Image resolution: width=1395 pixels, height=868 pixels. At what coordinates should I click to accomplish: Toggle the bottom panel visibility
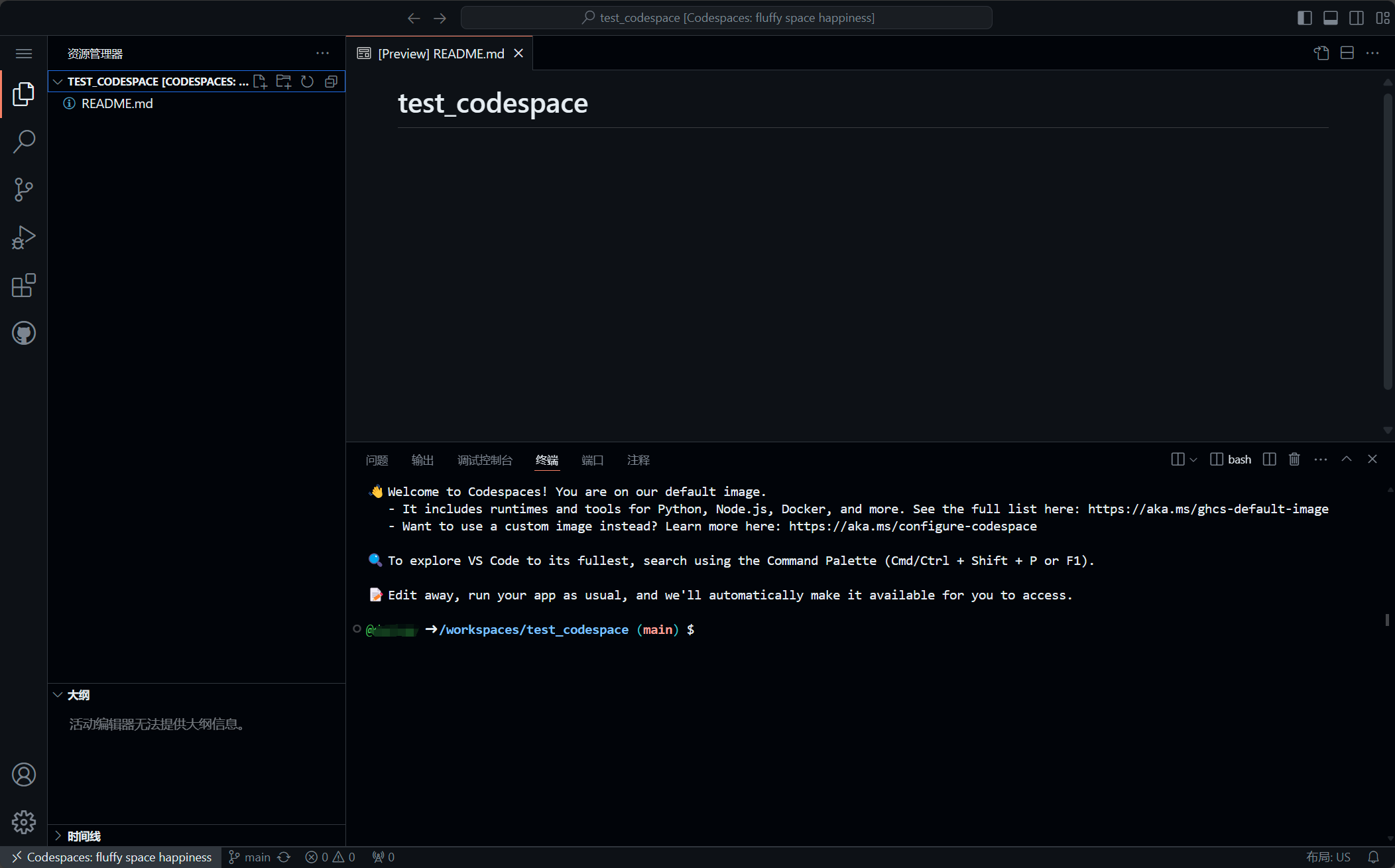(1331, 18)
